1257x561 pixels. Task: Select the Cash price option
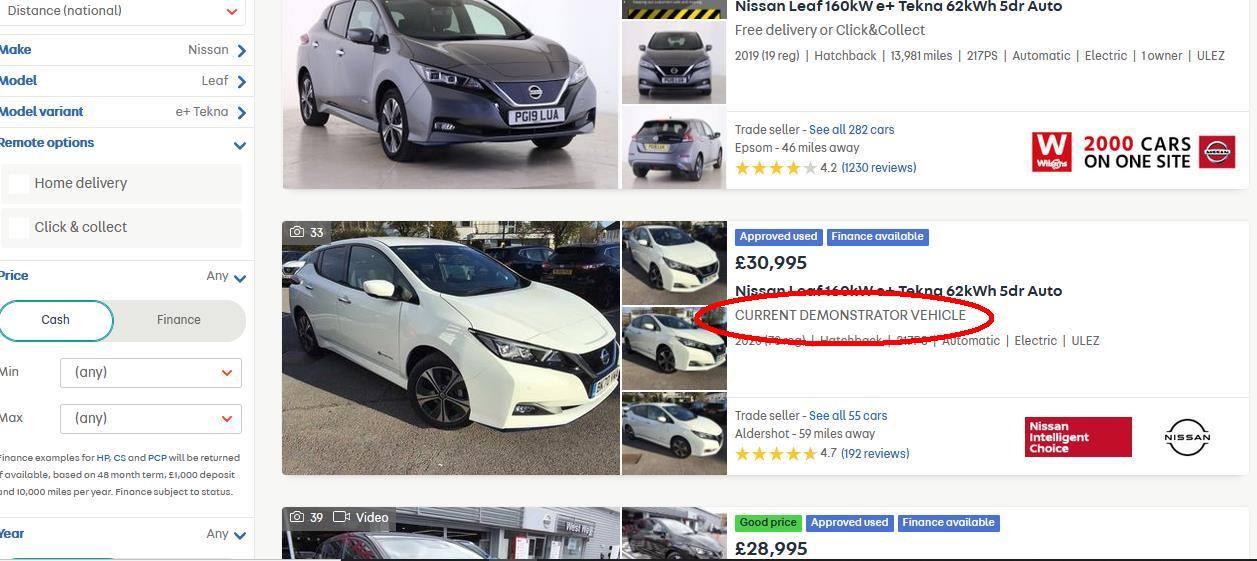pyautogui.click(x=56, y=320)
